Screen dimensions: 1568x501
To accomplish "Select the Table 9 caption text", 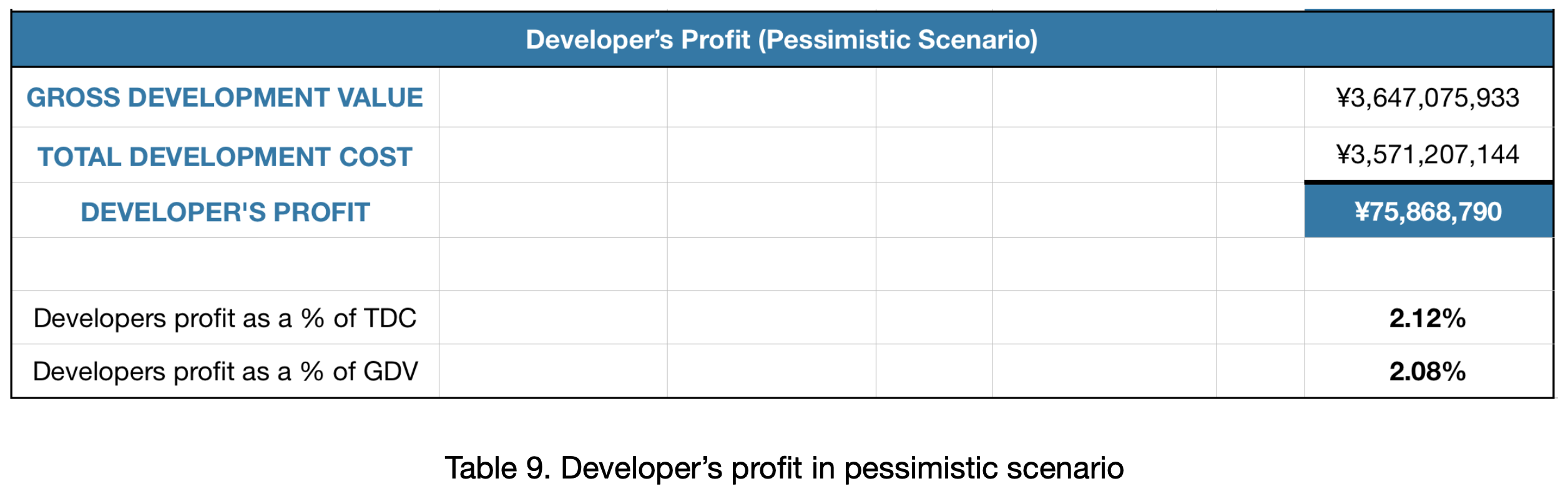I will 784,468.
